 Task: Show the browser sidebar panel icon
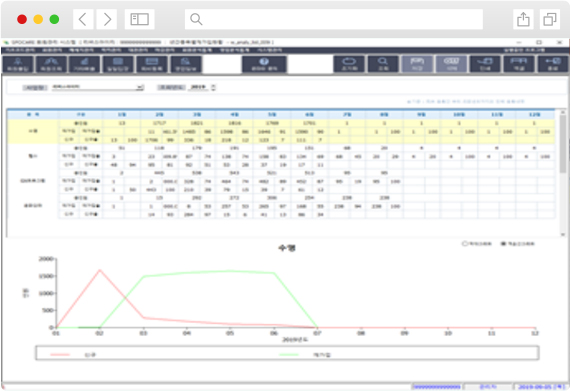(x=140, y=19)
